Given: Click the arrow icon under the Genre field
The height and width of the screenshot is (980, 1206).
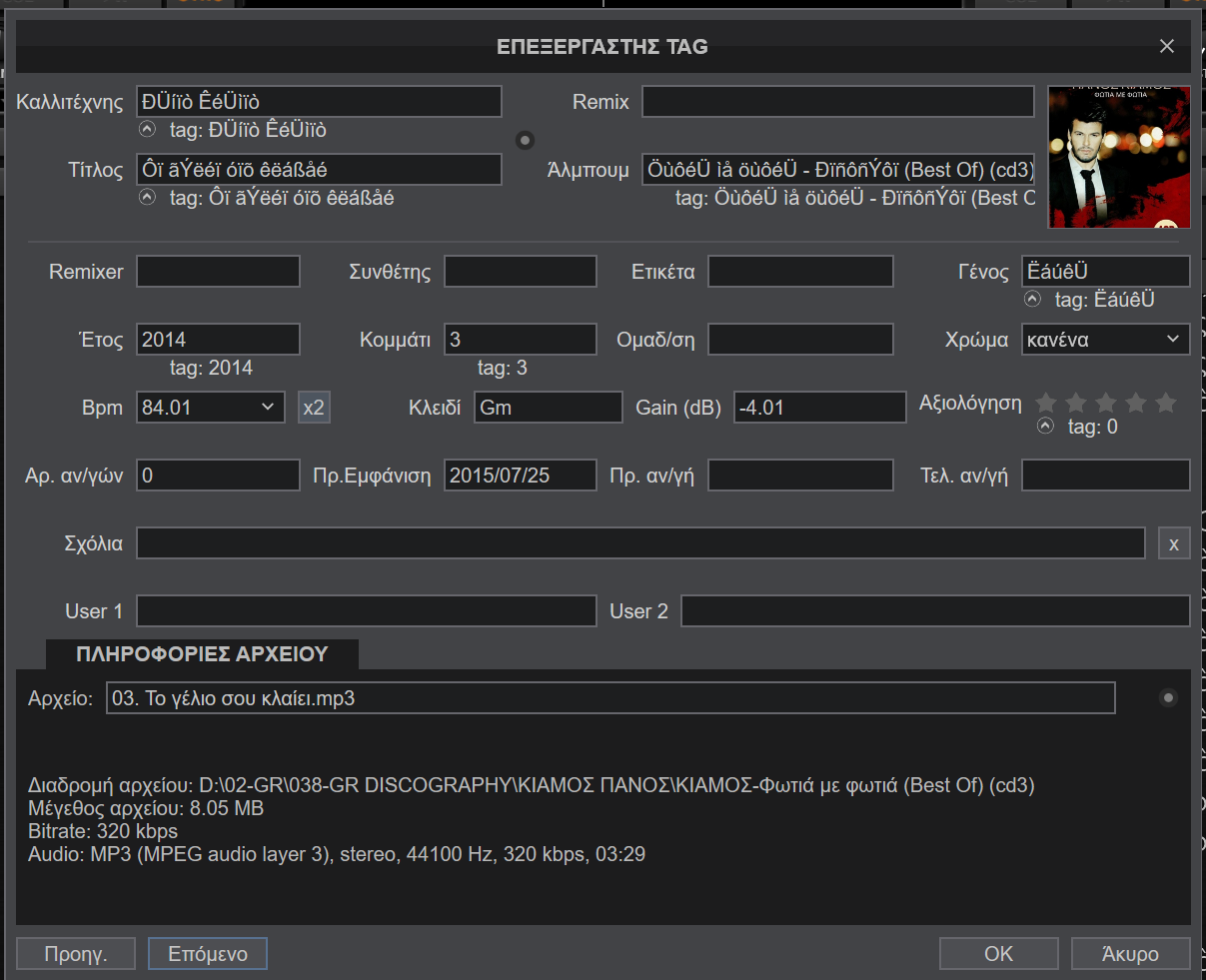Looking at the screenshot, I should pyautogui.click(x=1032, y=299).
